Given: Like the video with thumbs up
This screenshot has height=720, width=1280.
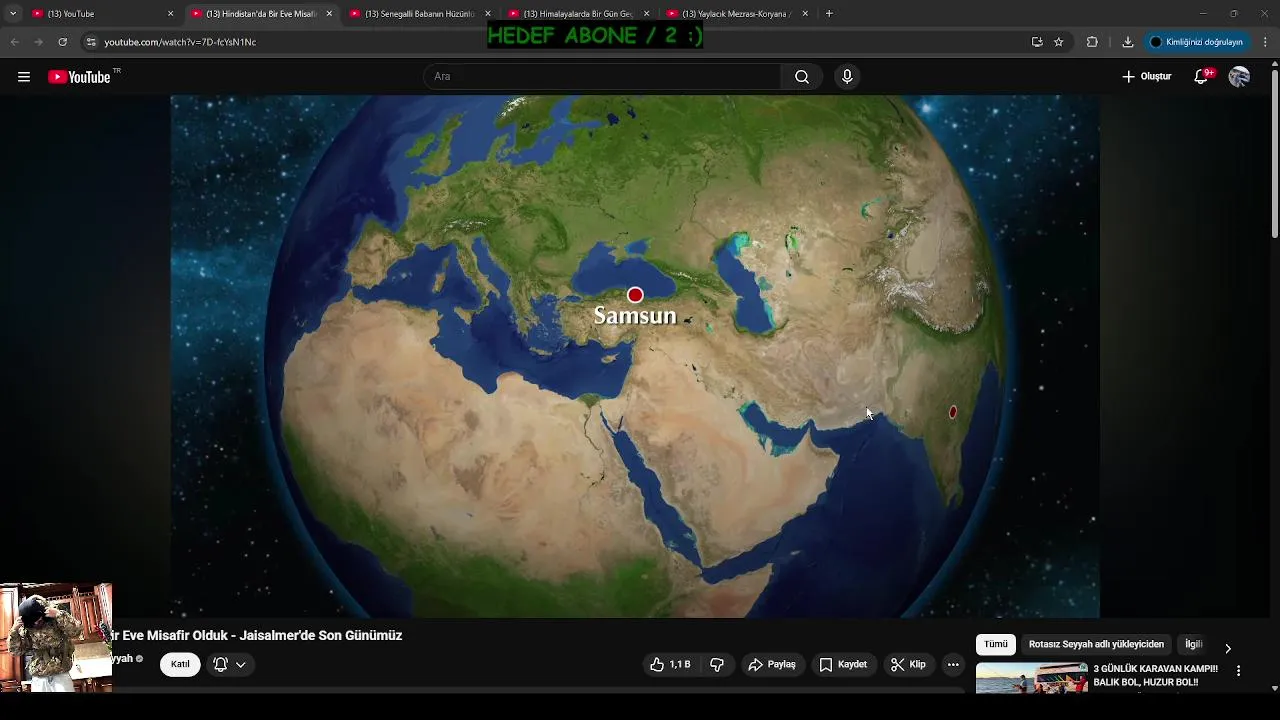Looking at the screenshot, I should pos(670,664).
